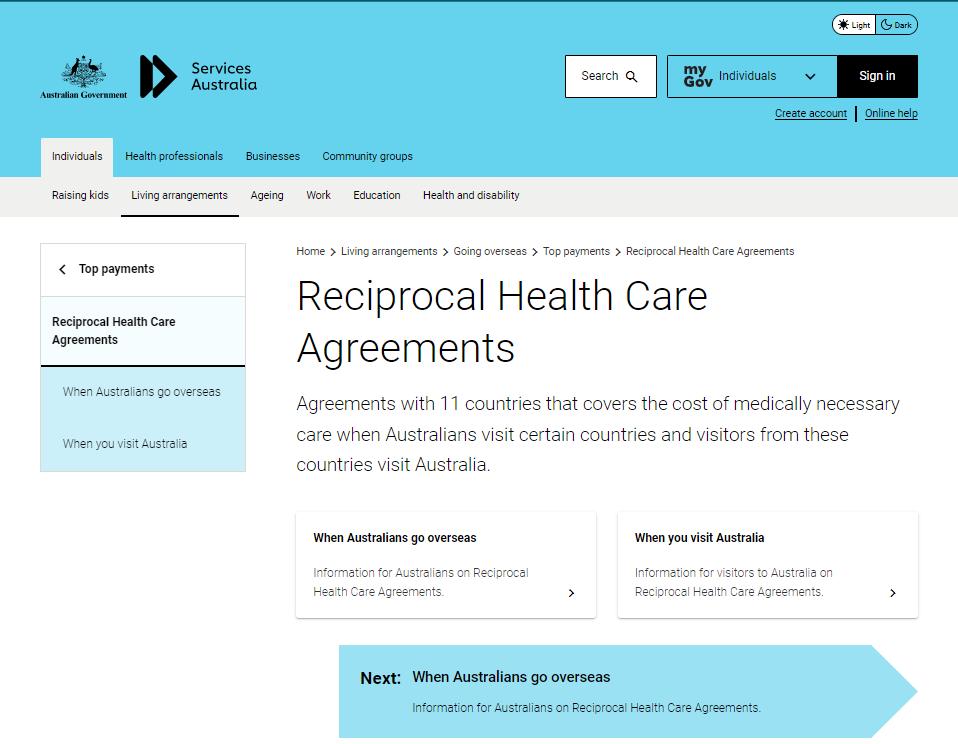Click the Services Australia logo
This screenshot has width=958, height=744.
199,77
